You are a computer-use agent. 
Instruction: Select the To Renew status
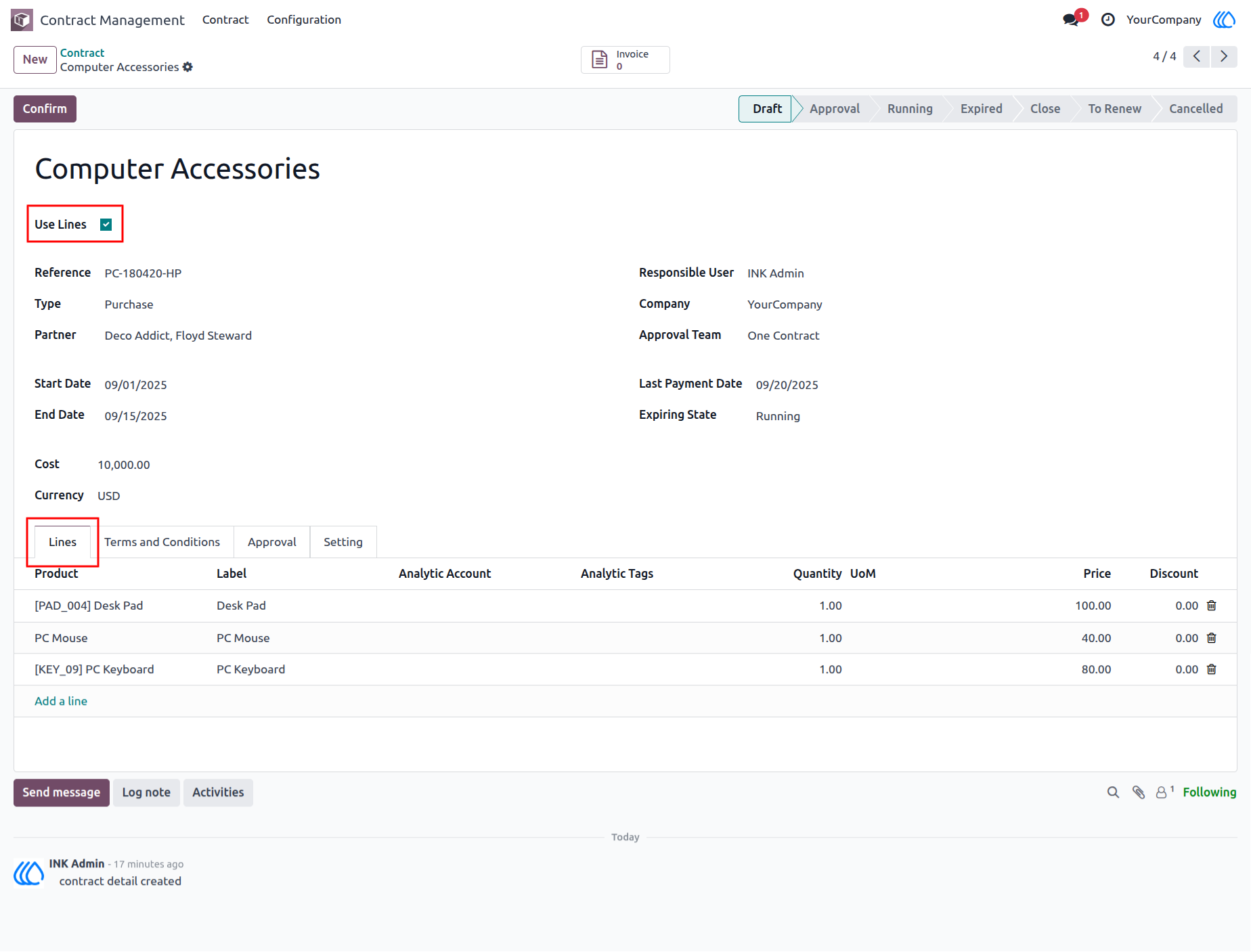tap(1114, 109)
